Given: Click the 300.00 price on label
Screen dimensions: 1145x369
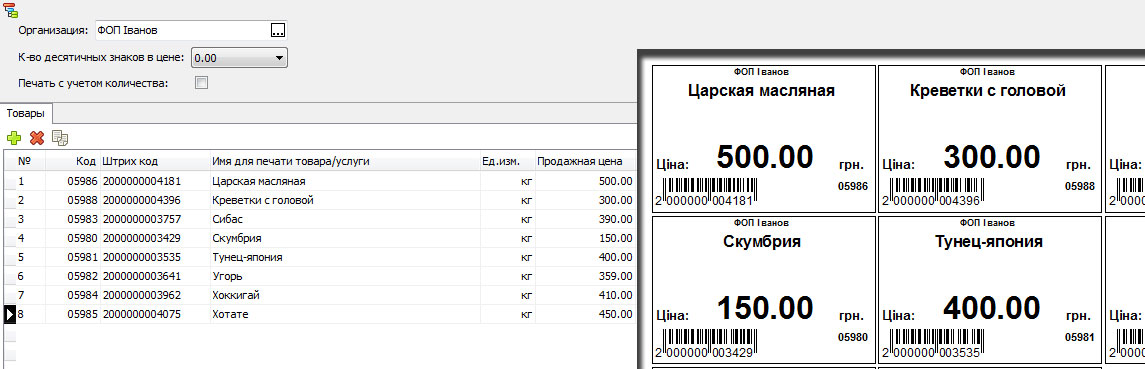Looking at the screenshot, I should (x=992, y=156).
